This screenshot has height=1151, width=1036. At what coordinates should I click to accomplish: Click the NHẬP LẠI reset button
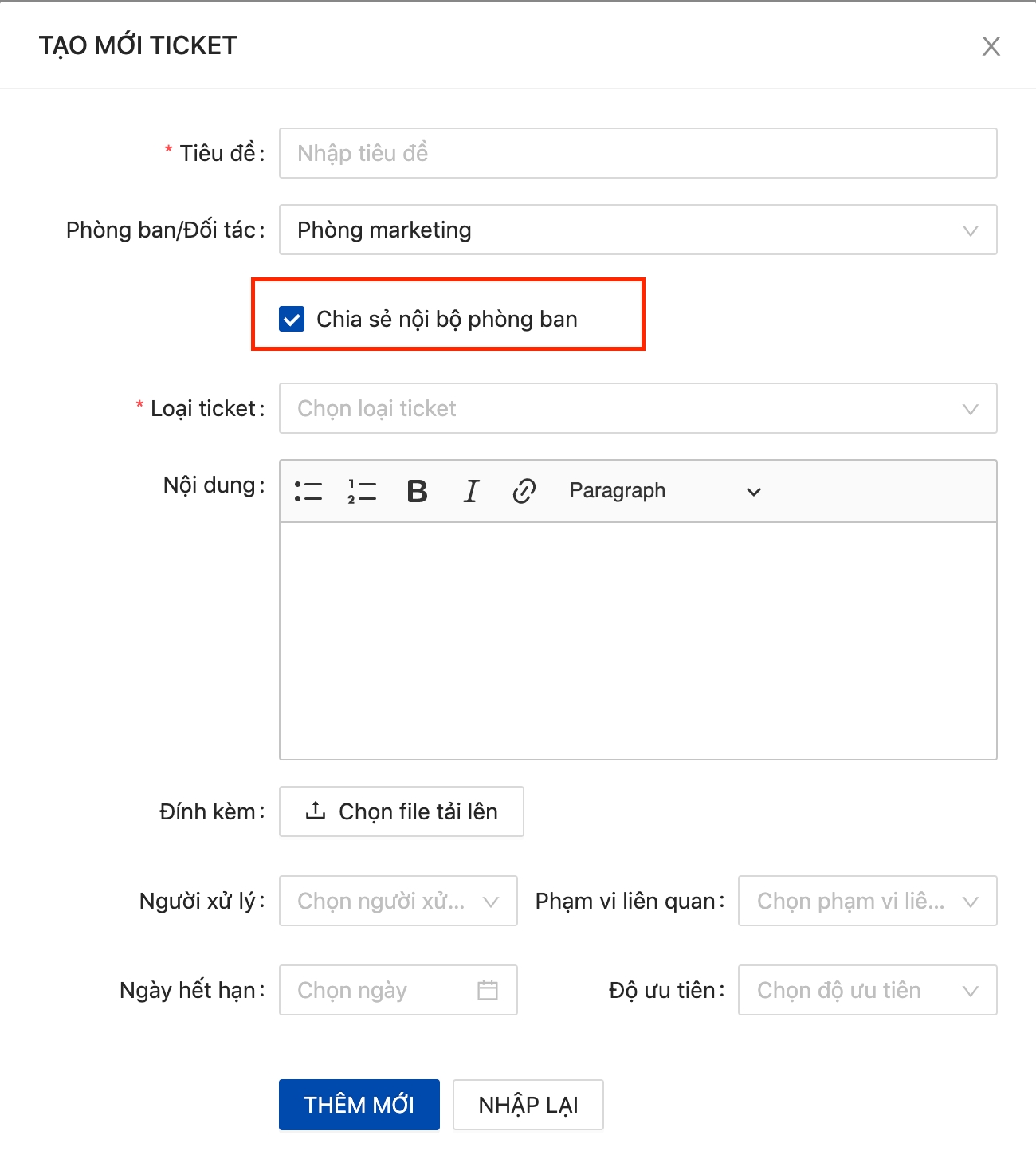pos(528,1105)
